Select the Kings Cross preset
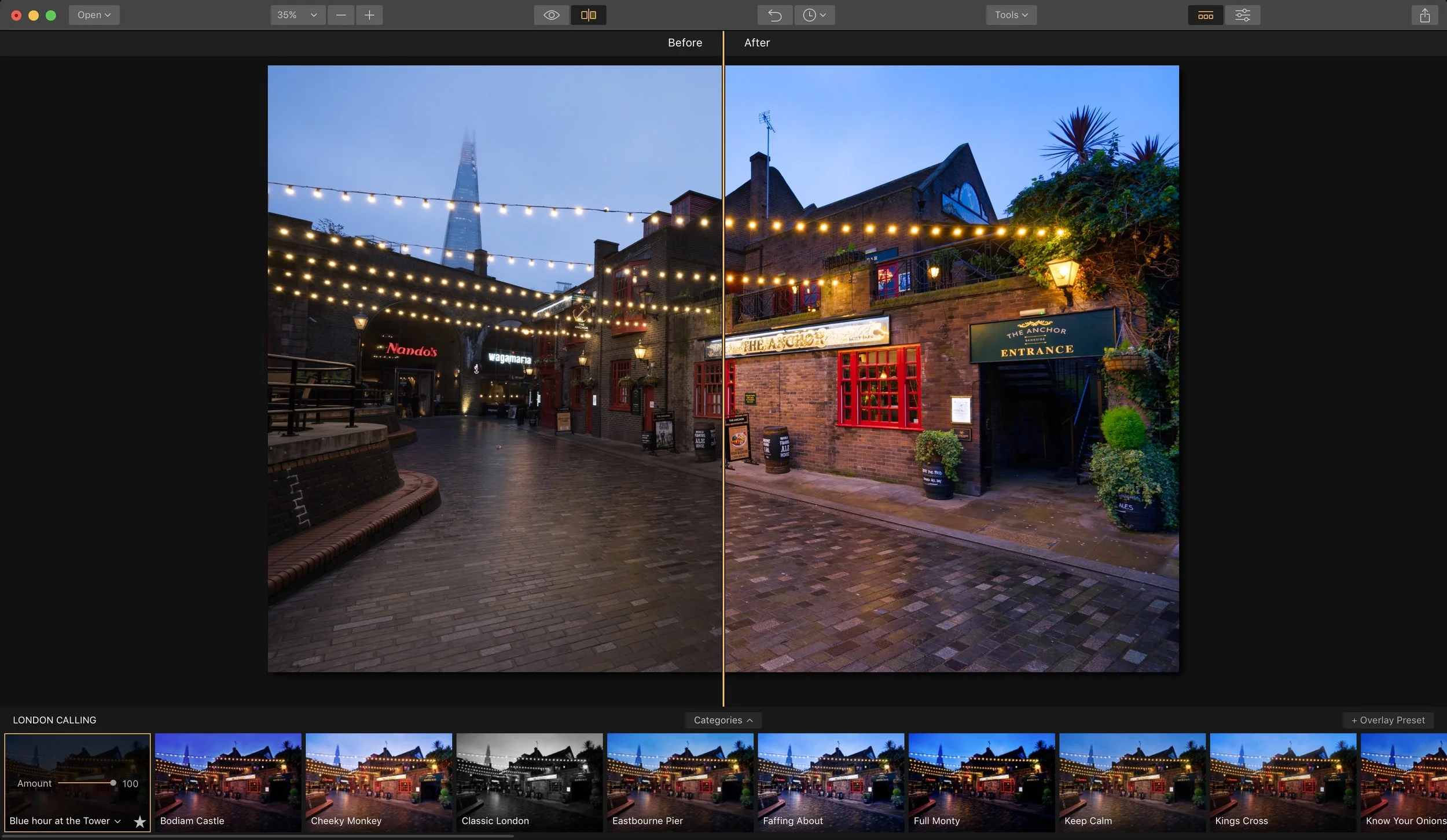The height and width of the screenshot is (840, 1447). tap(1283, 783)
